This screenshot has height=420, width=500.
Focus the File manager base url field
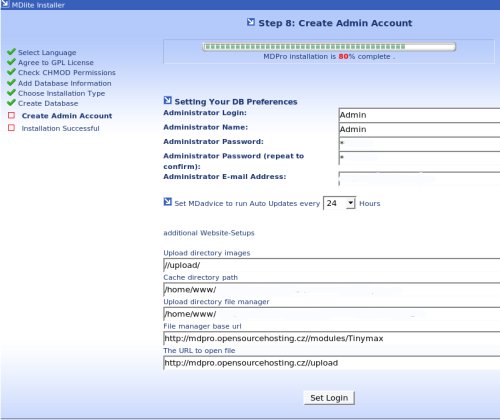click(x=332, y=338)
